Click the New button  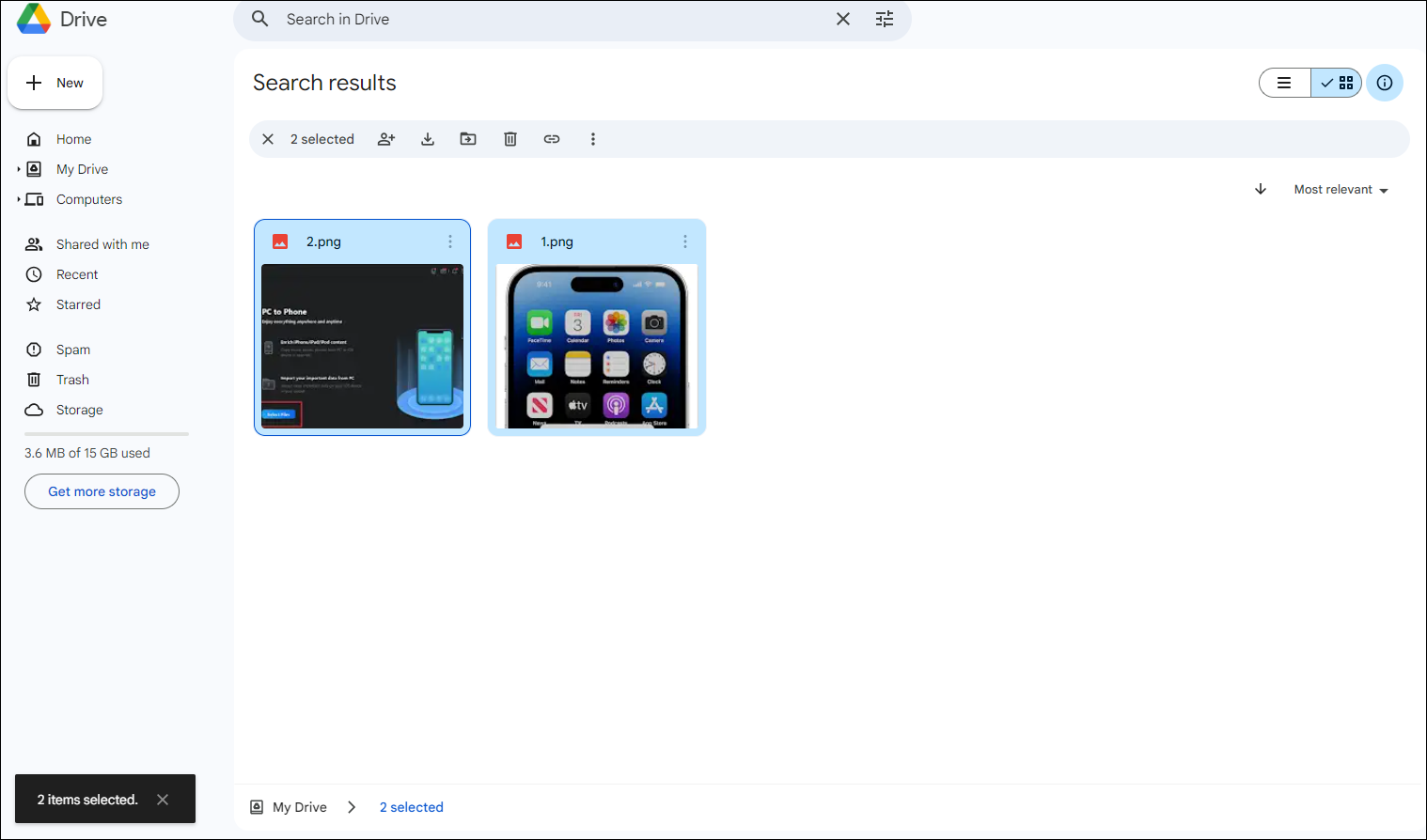(x=55, y=83)
